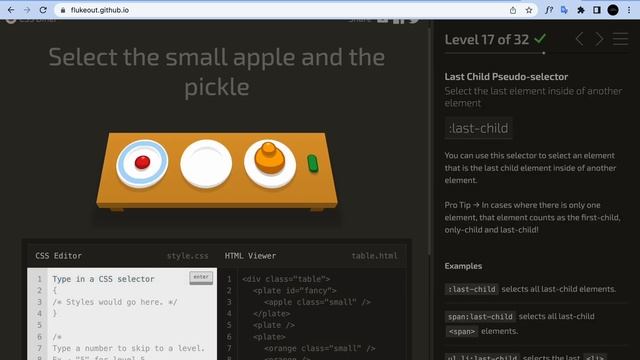Open the Chrome profile avatar
Screen dimensions: 640x360
[x=613, y=10]
